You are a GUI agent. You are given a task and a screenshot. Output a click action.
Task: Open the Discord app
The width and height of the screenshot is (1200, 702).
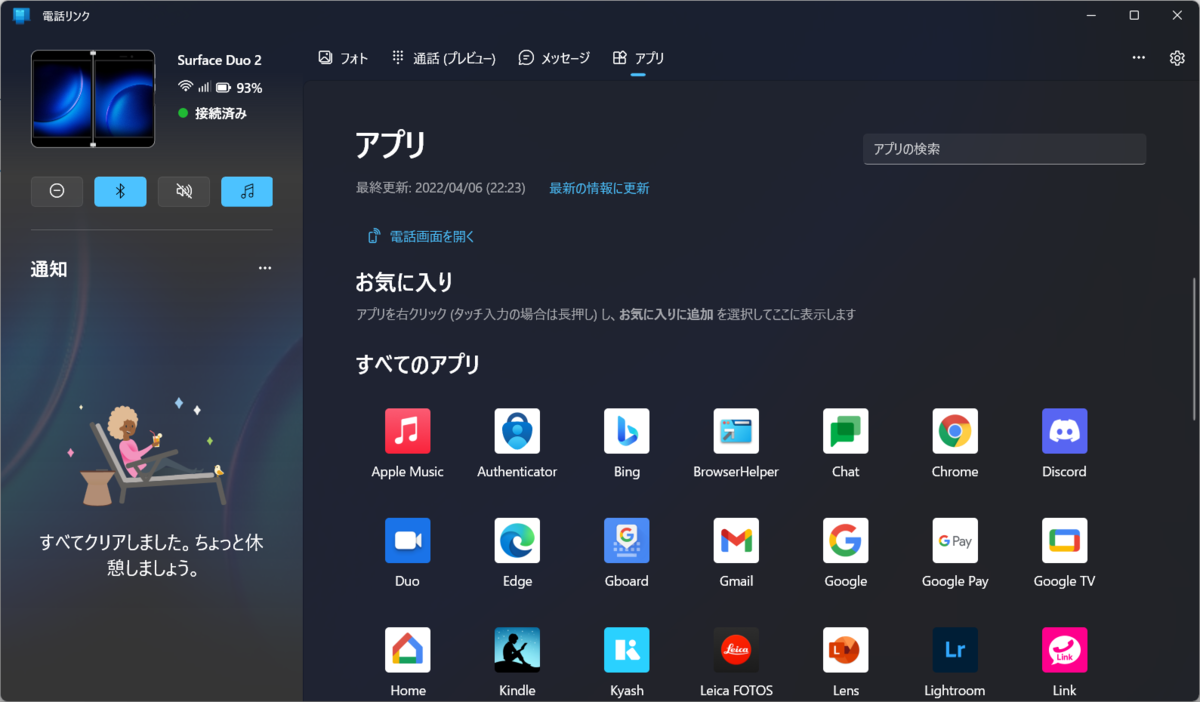point(1064,431)
